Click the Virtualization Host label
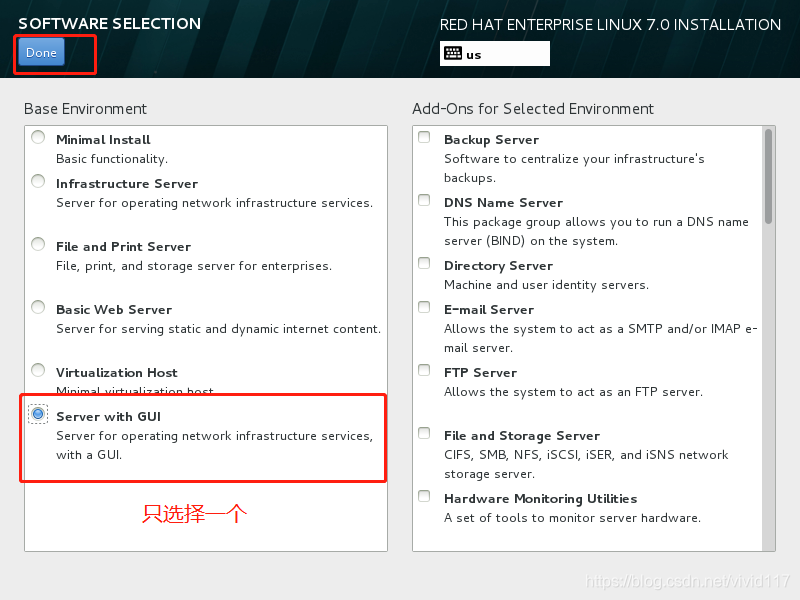The height and width of the screenshot is (600, 800). click(117, 372)
